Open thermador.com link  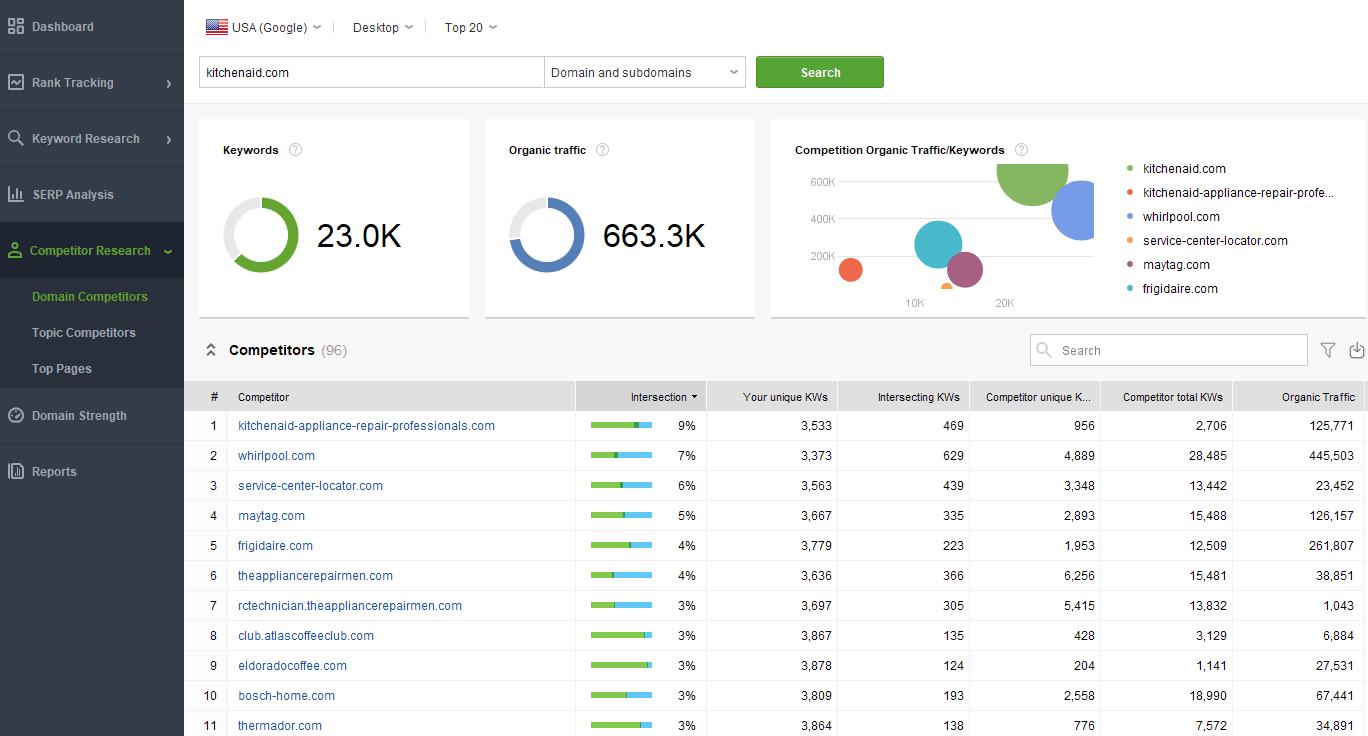[x=280, y=726]
